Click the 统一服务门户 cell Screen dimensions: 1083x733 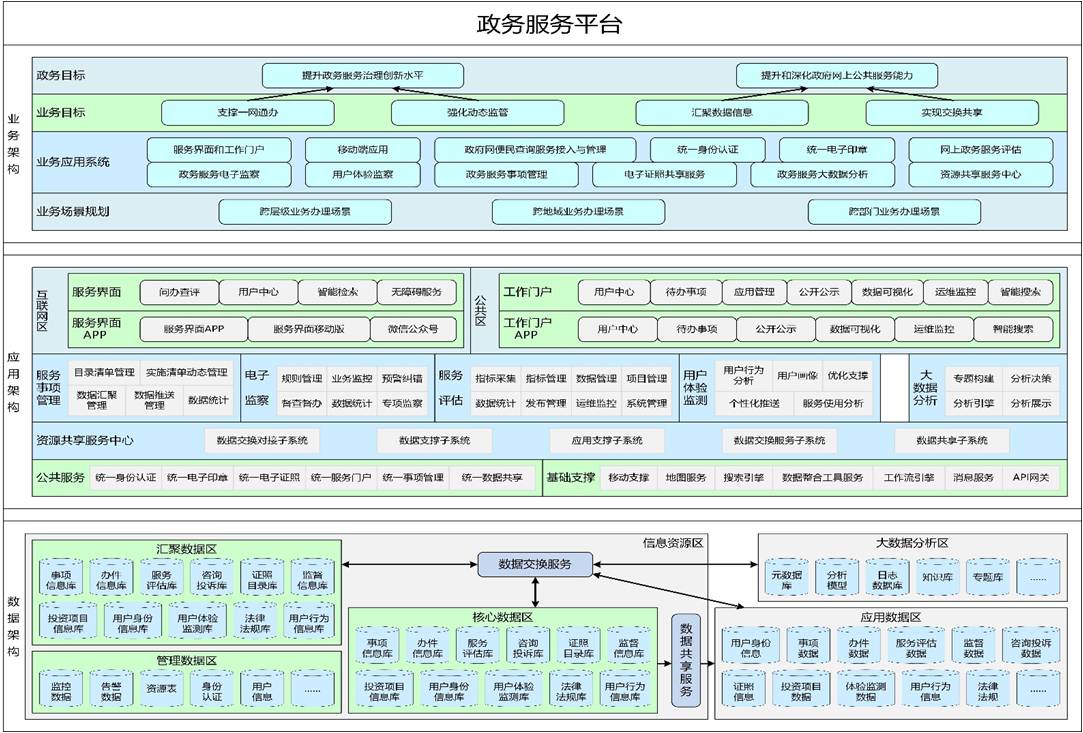tap(341, 477)
